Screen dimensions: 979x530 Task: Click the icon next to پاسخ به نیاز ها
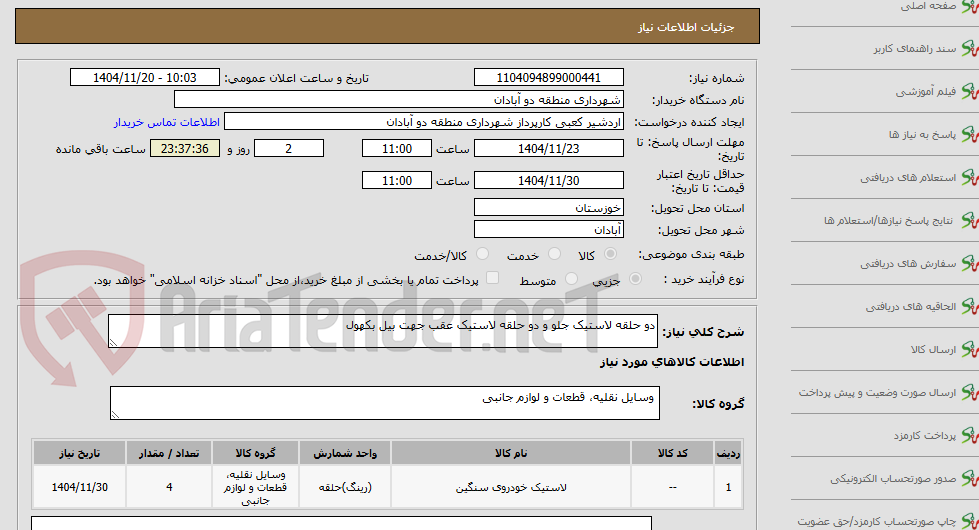click(970, 135)
